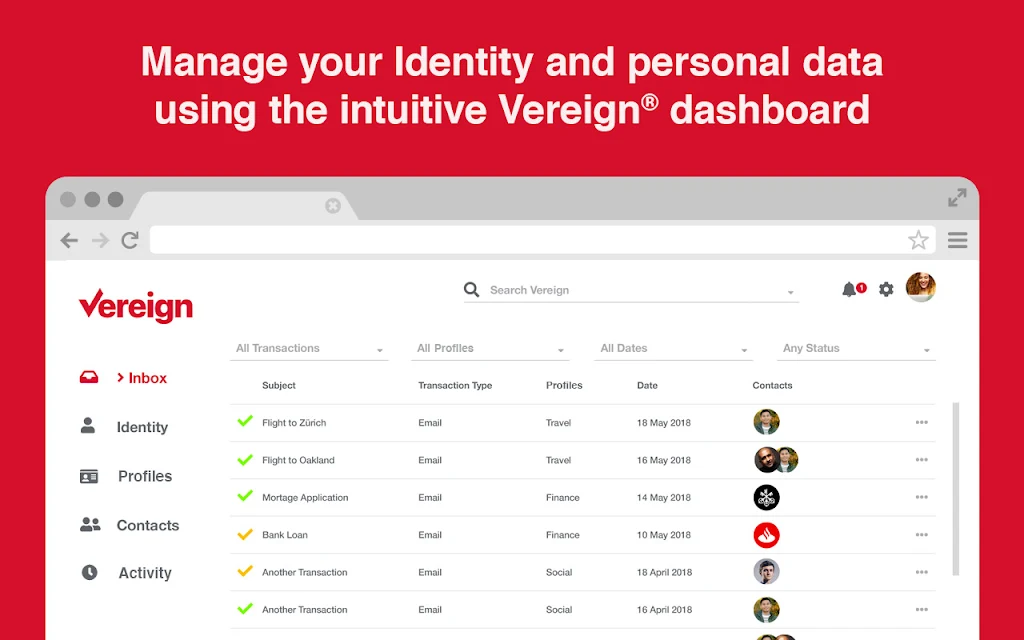Open the notifications bell
The width and height of the screenshot is (1024, 640).
click(x=849, y=289)
